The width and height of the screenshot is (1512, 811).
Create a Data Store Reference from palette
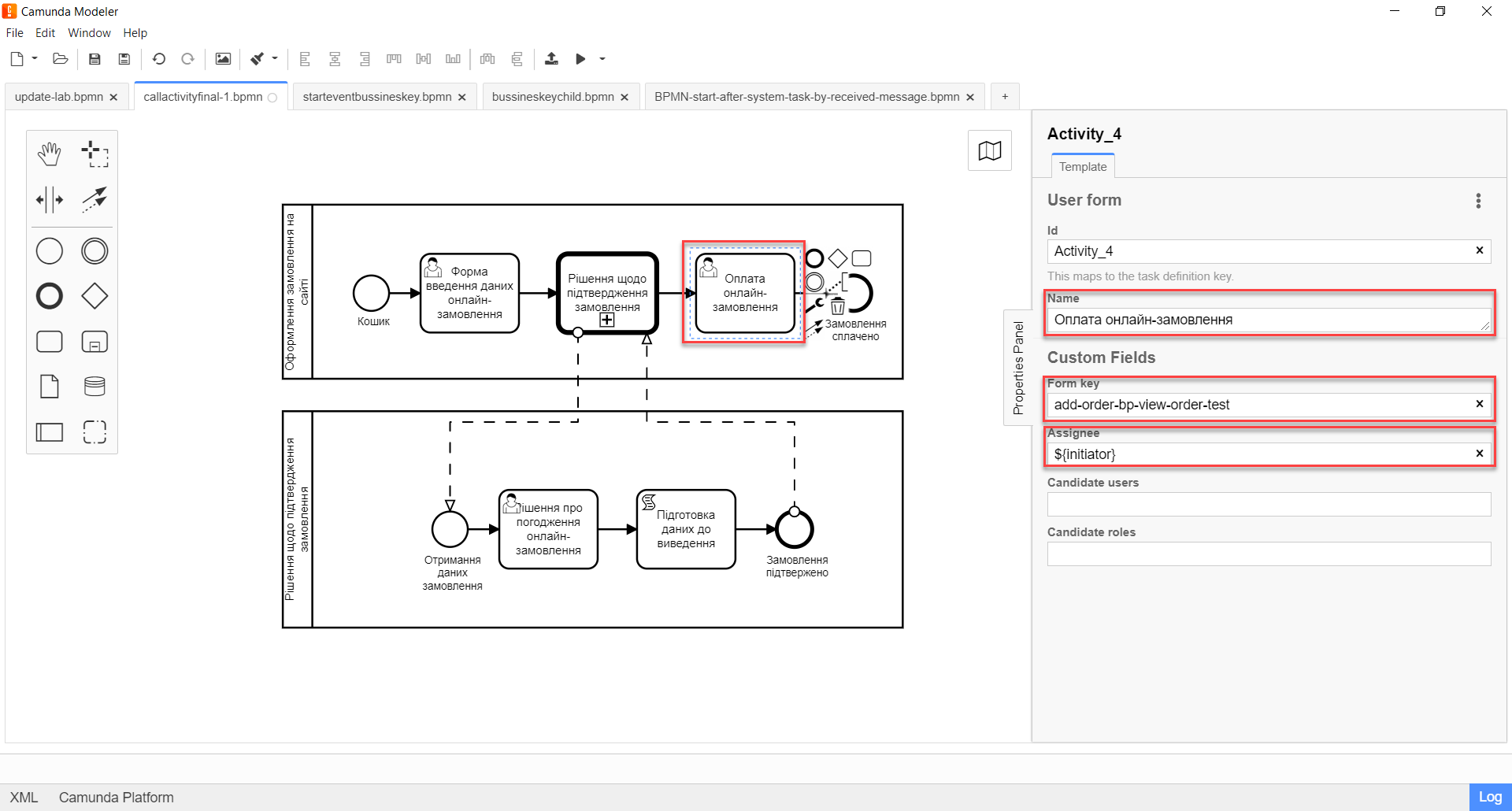94,387
